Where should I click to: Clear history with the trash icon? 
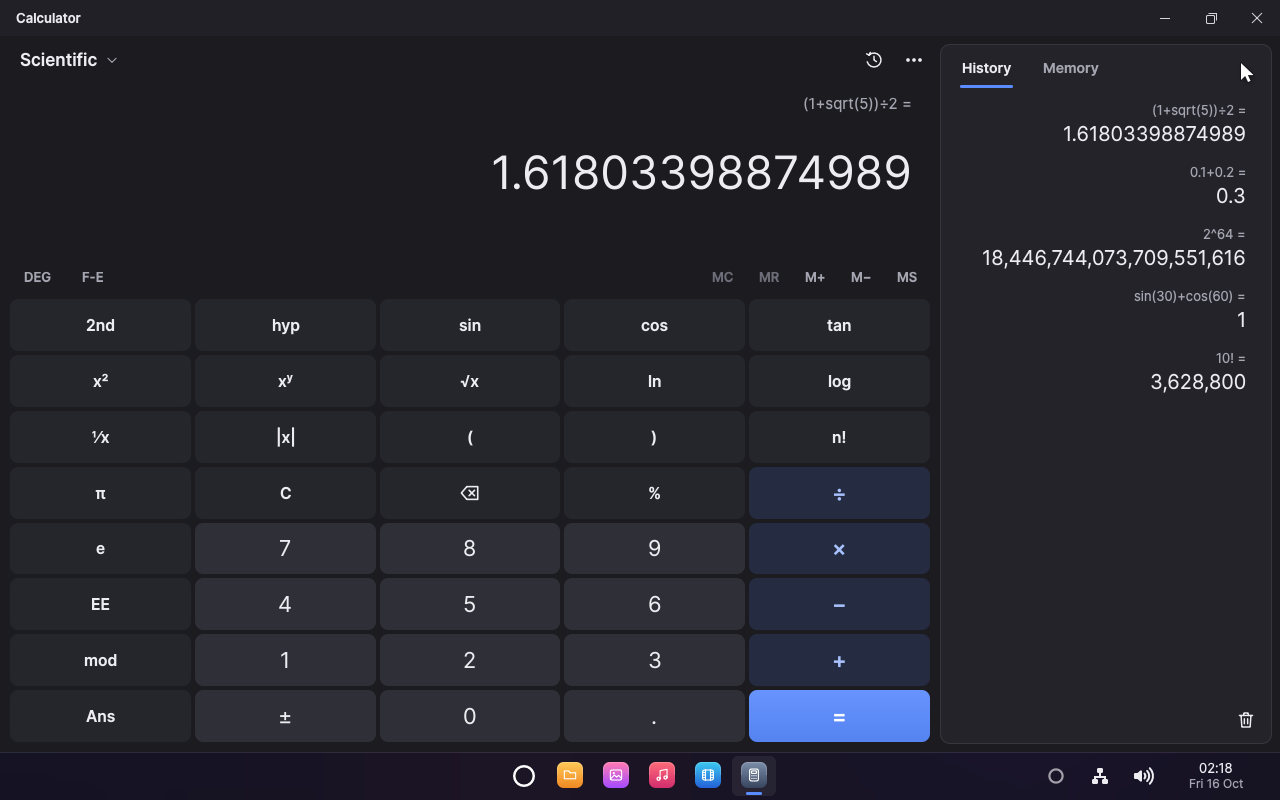point(1246,720)
